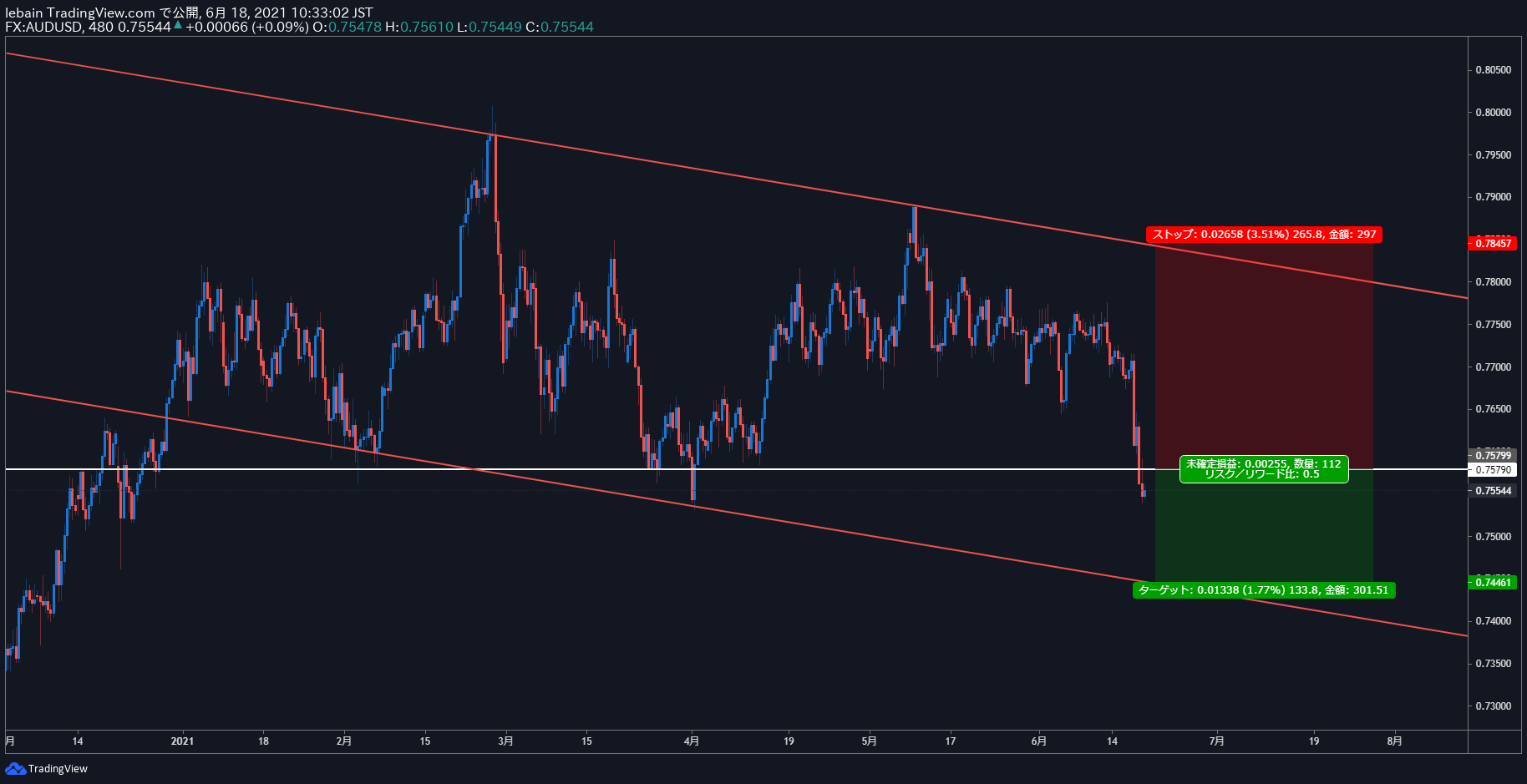Click the 5月 label on time axis
The image size is (1527, 784).
[x=870, y=741]
